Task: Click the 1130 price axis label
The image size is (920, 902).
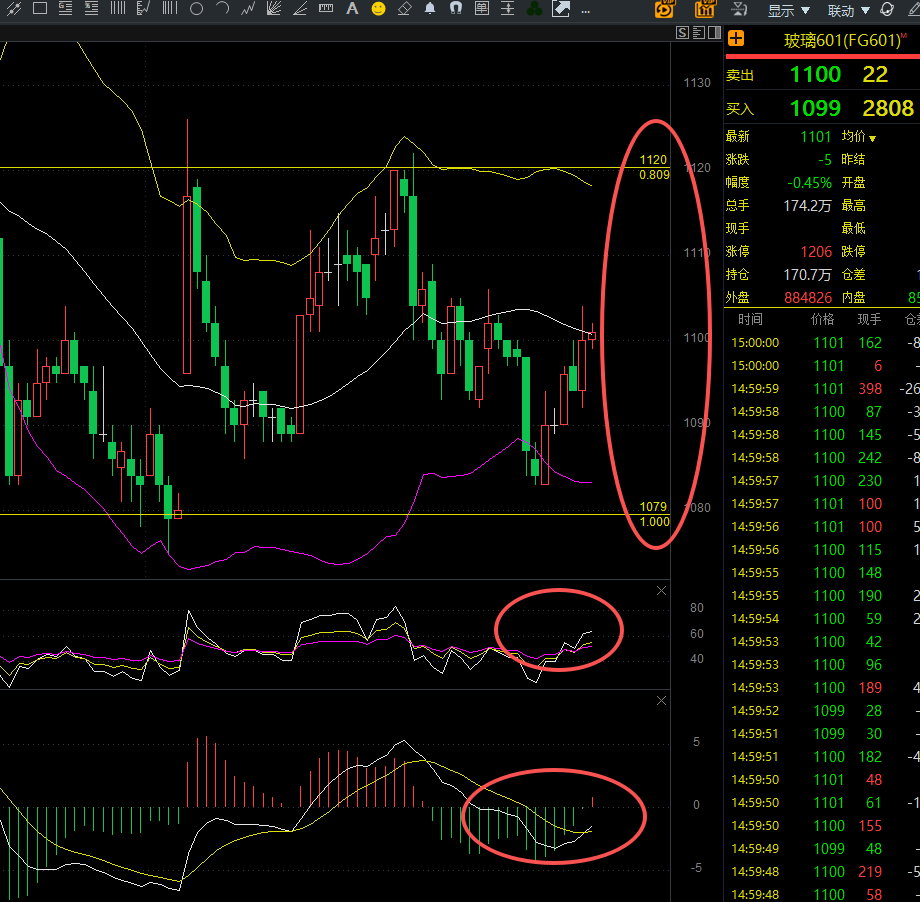Action: pos(696,83)
